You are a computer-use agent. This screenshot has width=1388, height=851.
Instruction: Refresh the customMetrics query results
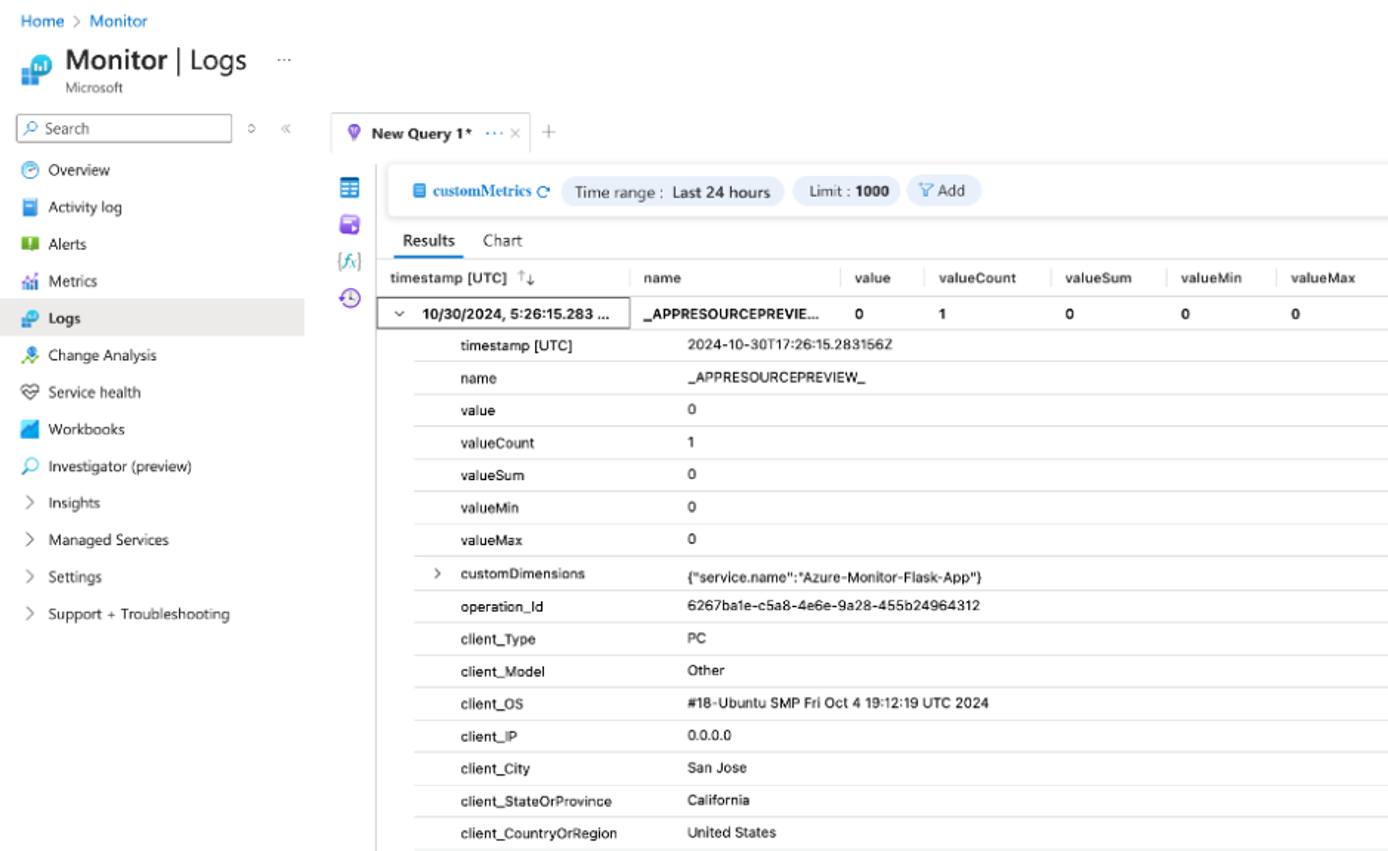[x=544, y=190]
